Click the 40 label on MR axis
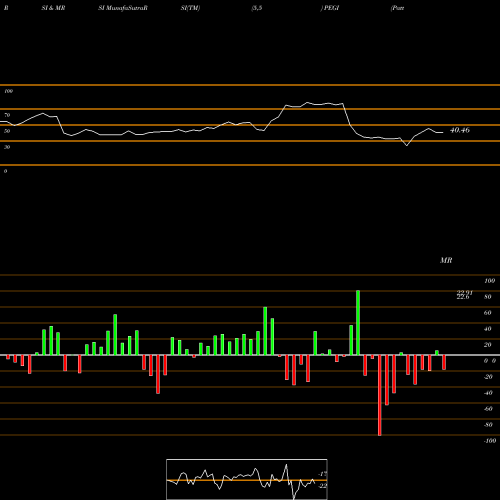This screenshot has height=500, width=500. [x=488, y=329]
